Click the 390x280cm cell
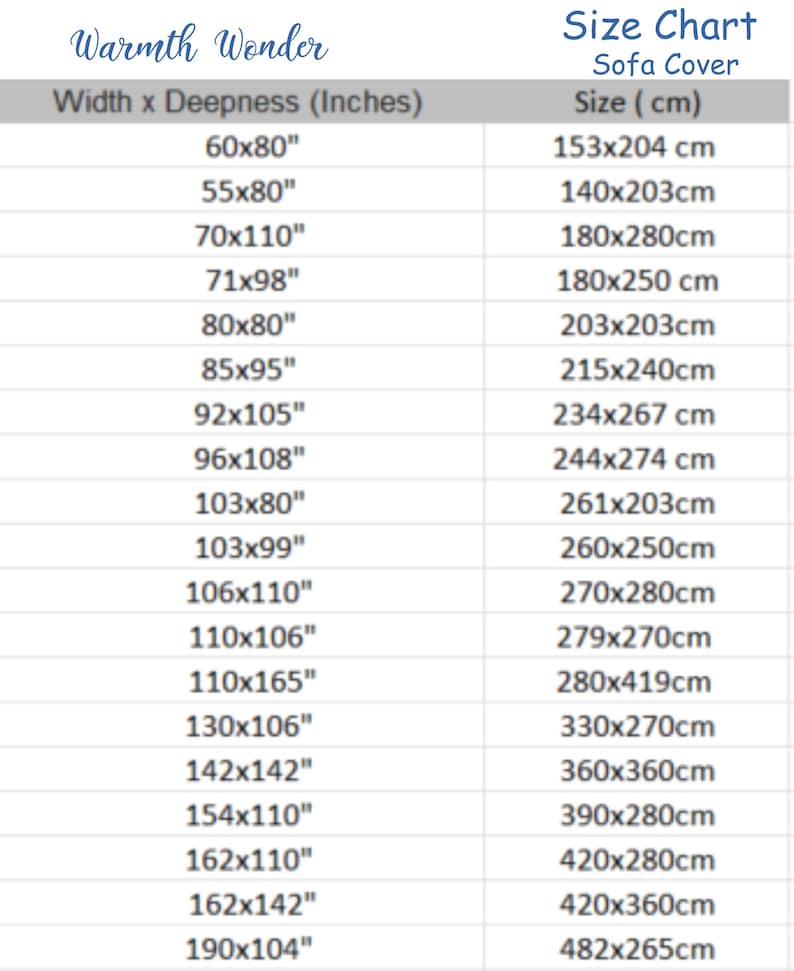 click(637, 815)
